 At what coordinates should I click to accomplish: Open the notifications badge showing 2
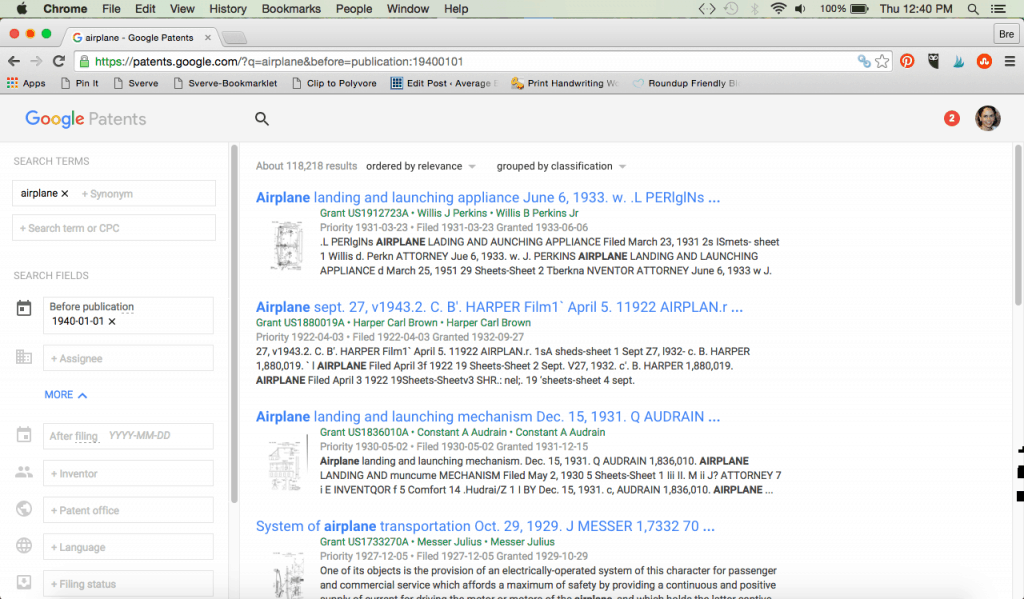pos(952,118)
